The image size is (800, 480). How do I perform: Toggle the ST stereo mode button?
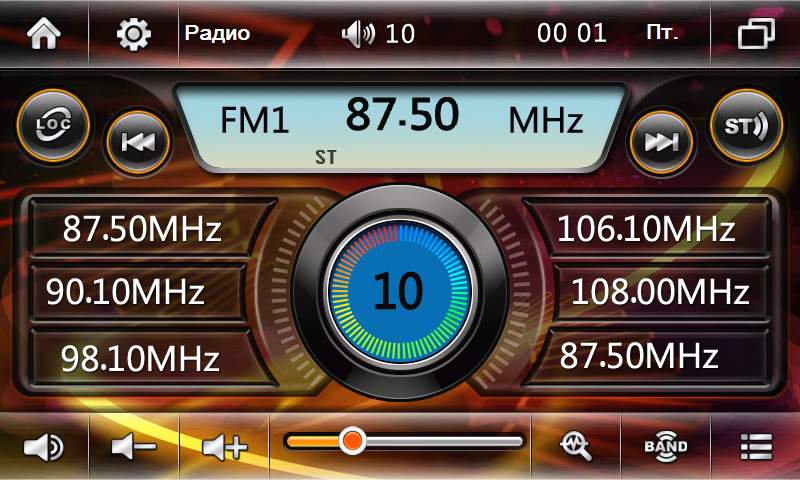(x=746, y=126)
